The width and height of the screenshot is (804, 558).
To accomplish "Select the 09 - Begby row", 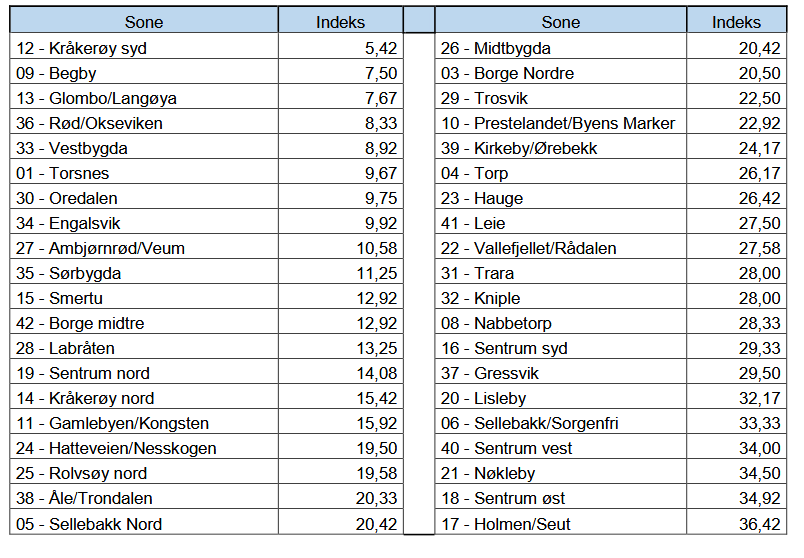I will tap(207, 72).
